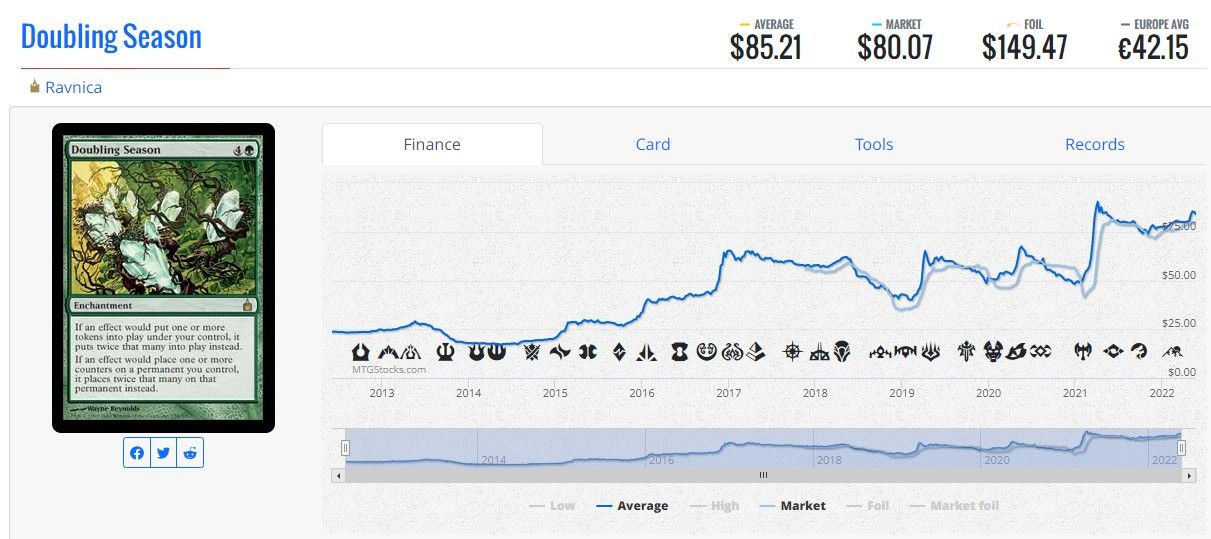Click left handle of range selector
Image resolution: width=1211 pixels, height=539 pixels.
[x=346, y=447]
